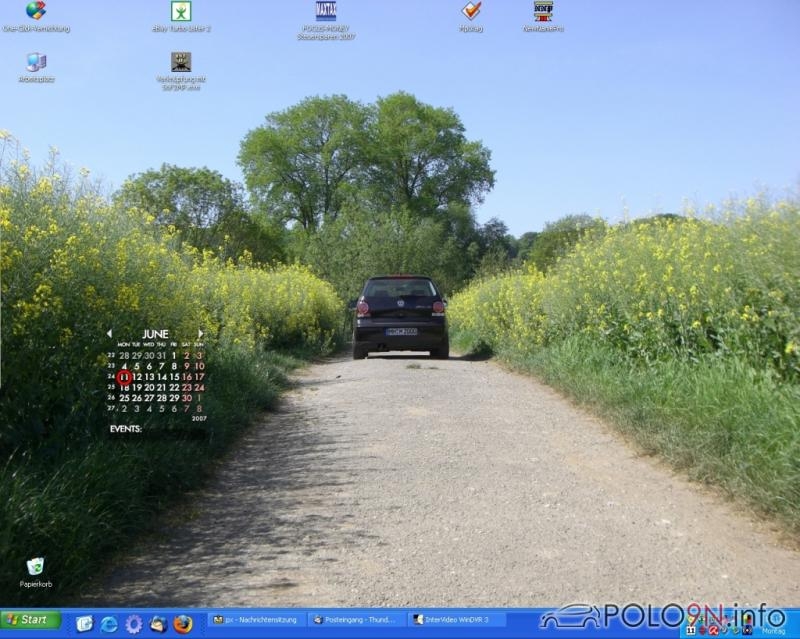Go to next month in calendar widget

(200, 334)
